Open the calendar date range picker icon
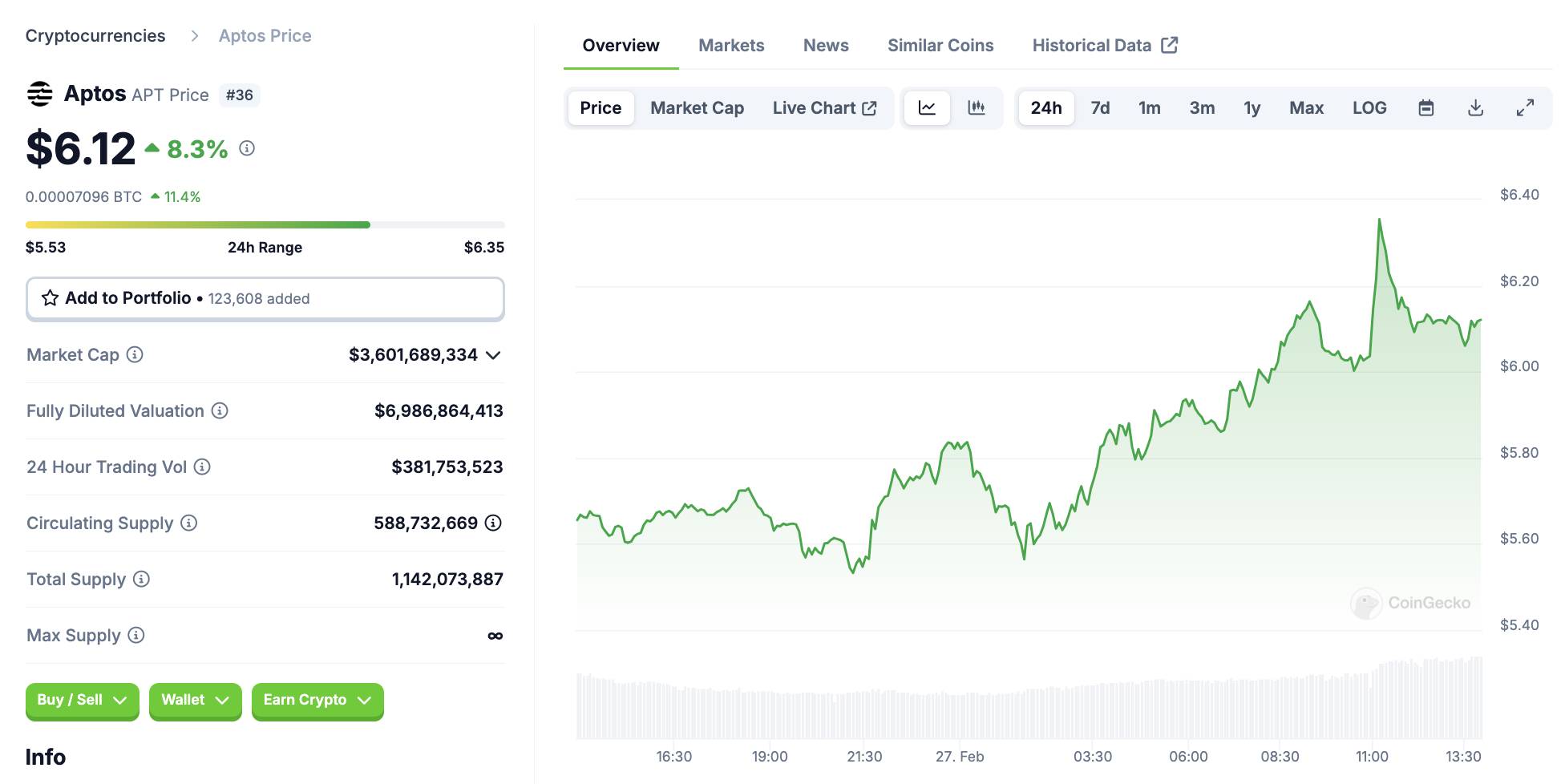 point(1425,107)
